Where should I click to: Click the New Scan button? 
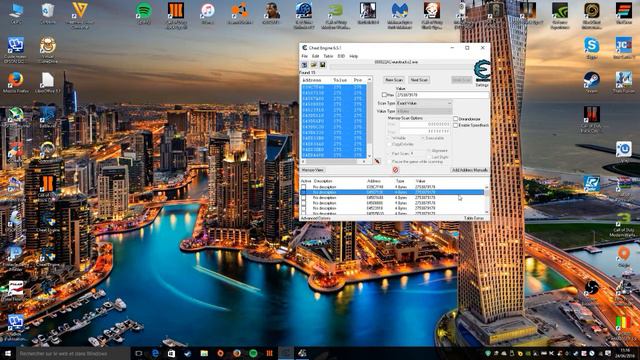394,80
